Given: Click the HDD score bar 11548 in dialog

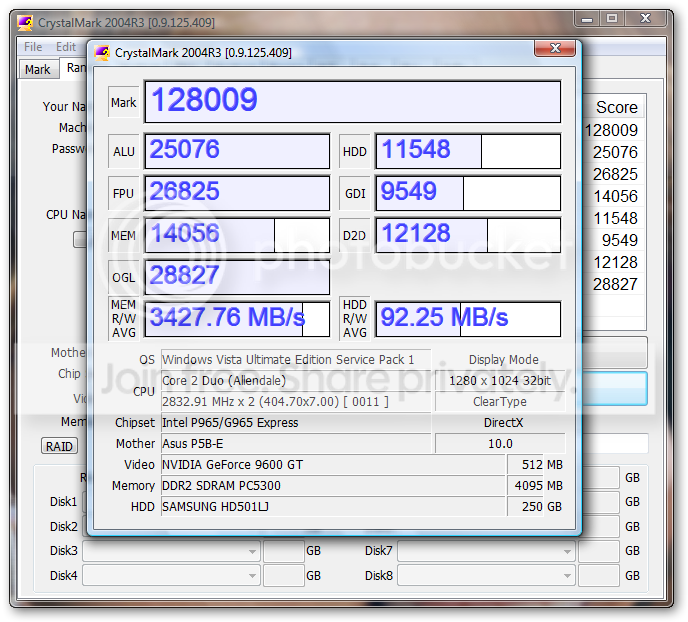Looking at the screenshot, I should [468, 151].
